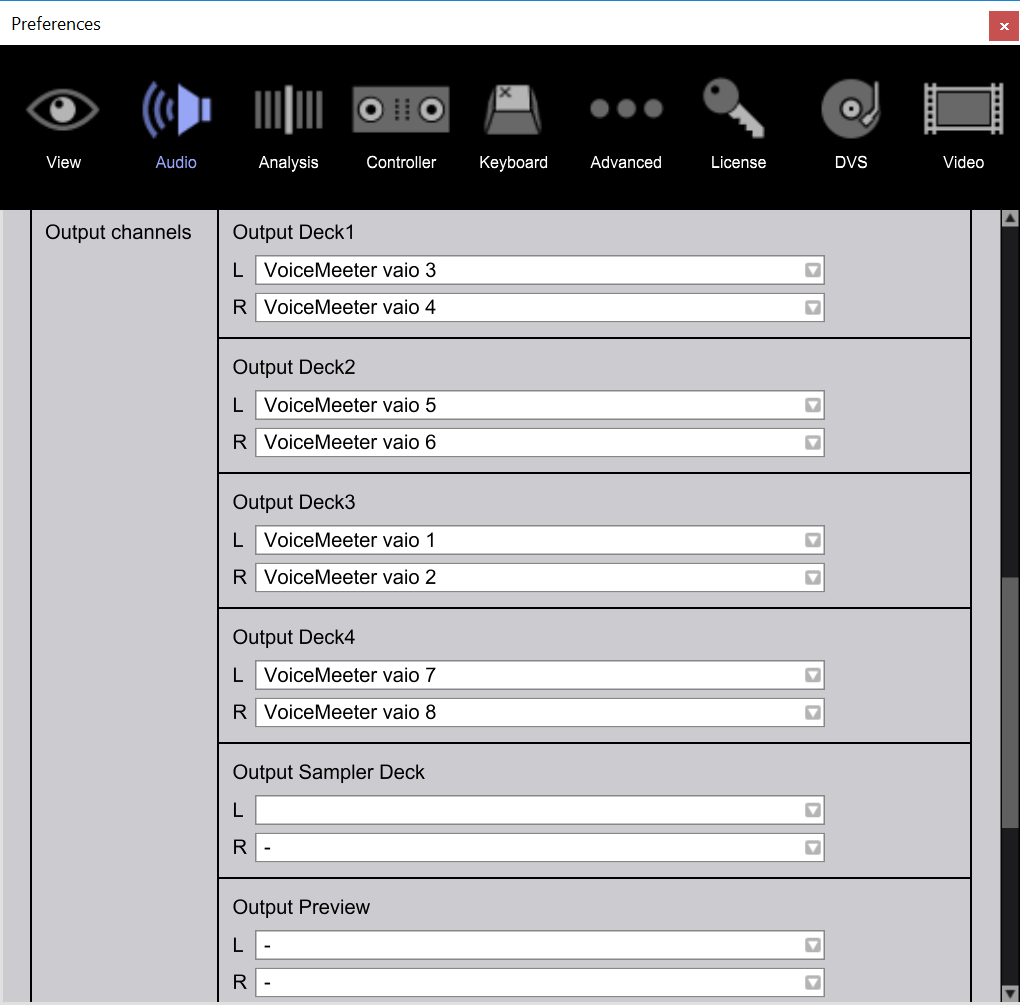Screen dimensions: 1020x1005
Task: Click the Preferences window title
Action: pyautogui.click(x=56, y=24)
